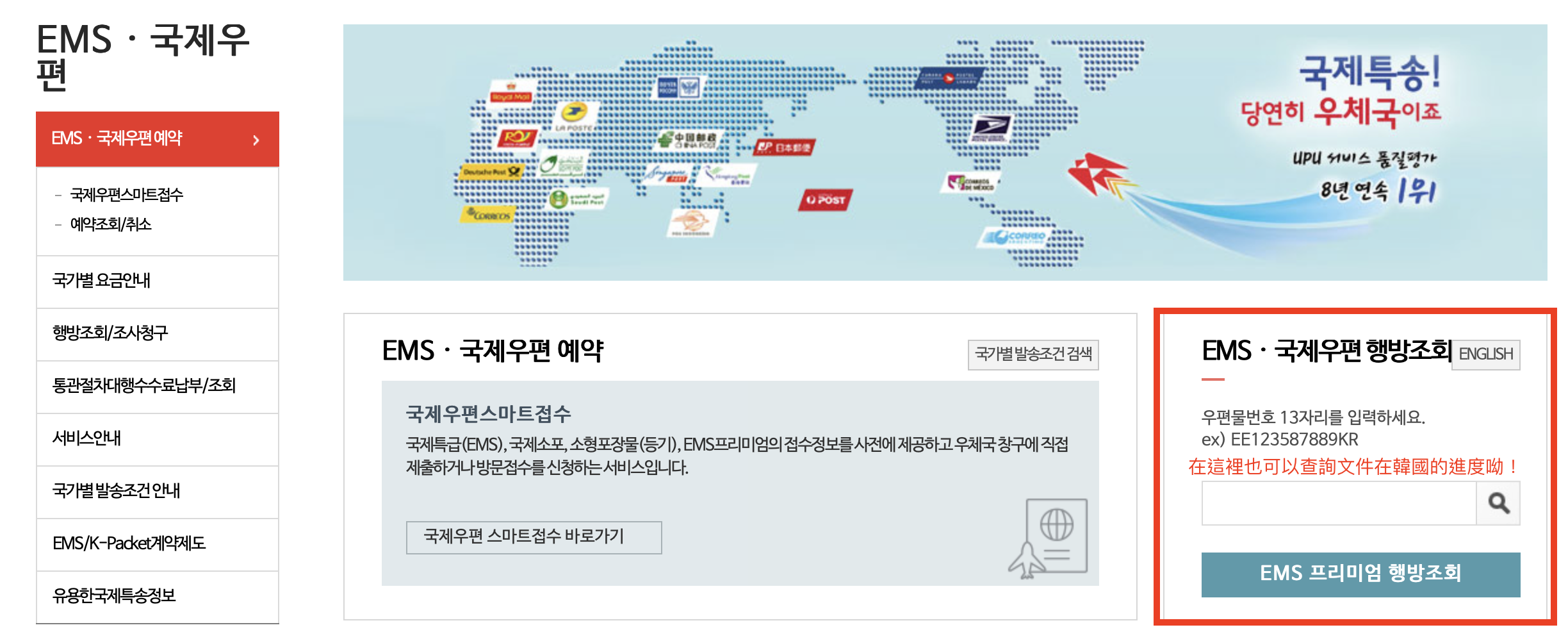The width and height of the screenshot is (1568, 632).
Task: Select 국가별 요금안내 in sidebar
Action: pyautogui.click(x=158, y=281)
